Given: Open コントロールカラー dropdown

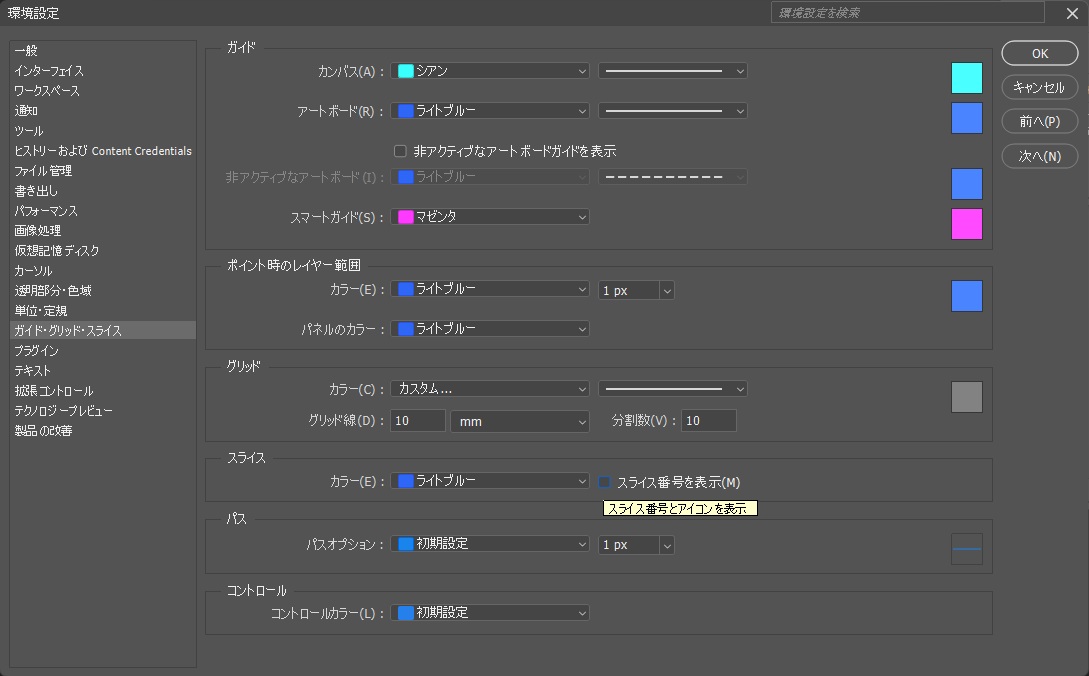Looking at the screenshot, I should [x=490, y=613].
